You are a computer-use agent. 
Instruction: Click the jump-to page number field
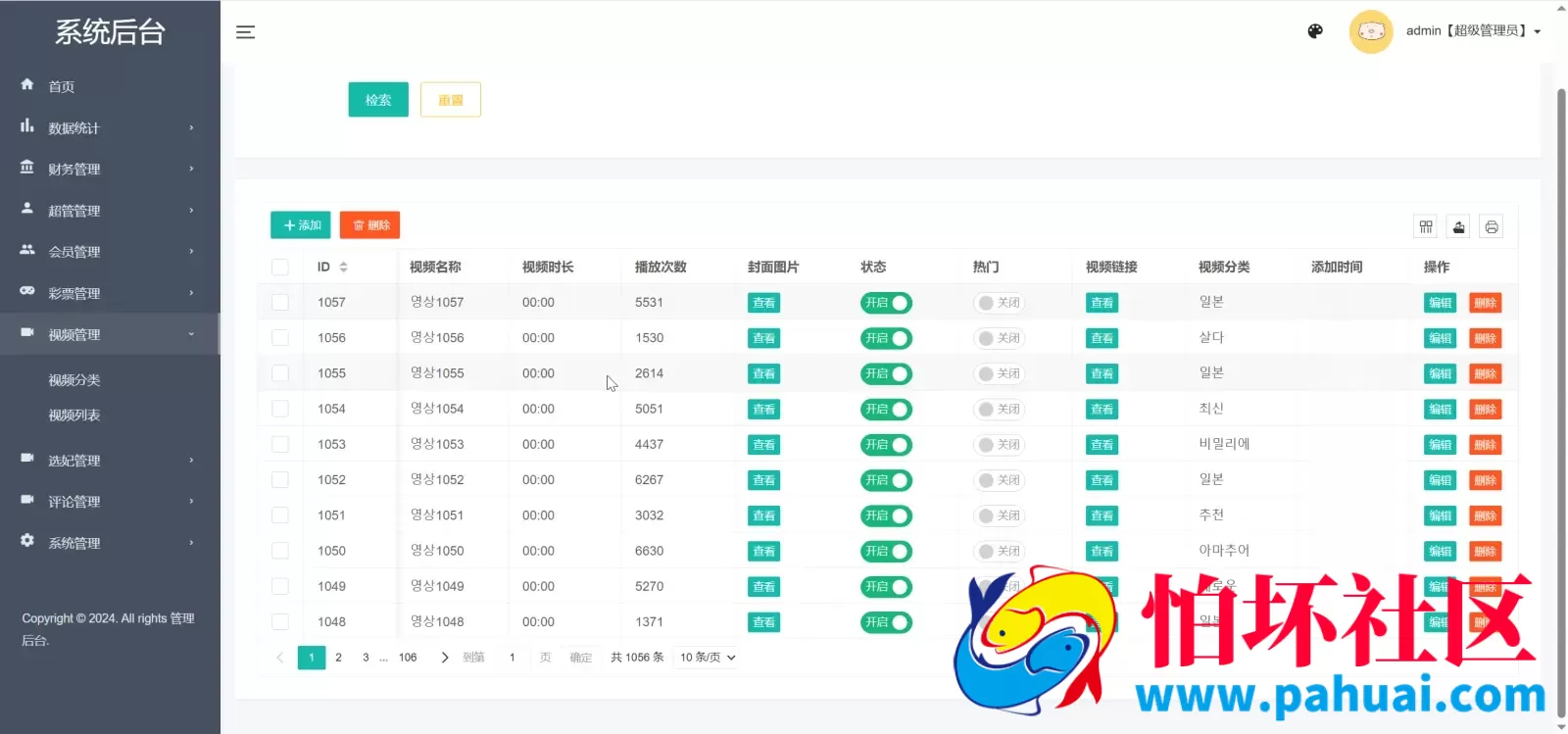[x=513, y=658]
